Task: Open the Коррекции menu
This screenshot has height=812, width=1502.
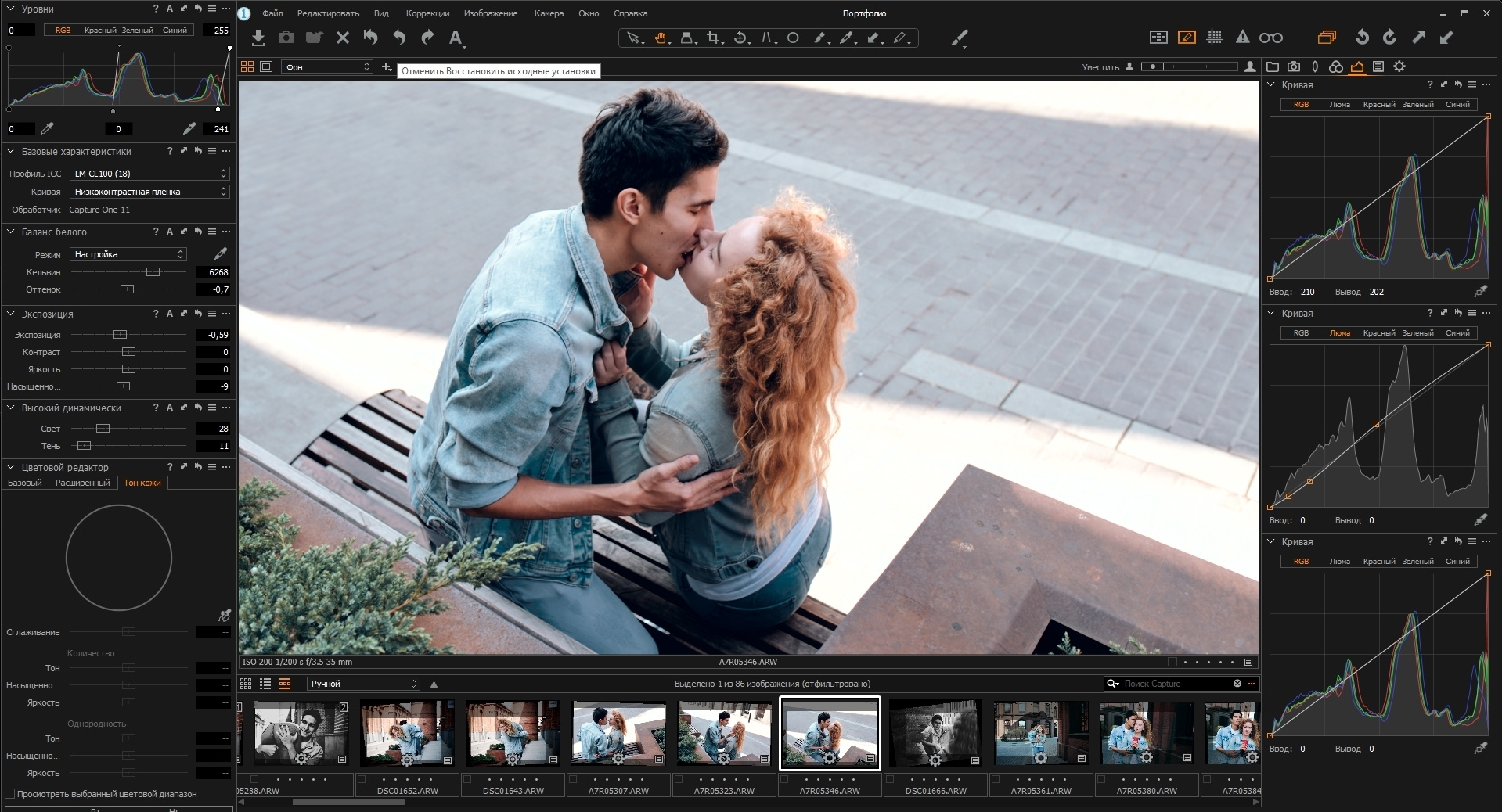Action: coord(427,13)
